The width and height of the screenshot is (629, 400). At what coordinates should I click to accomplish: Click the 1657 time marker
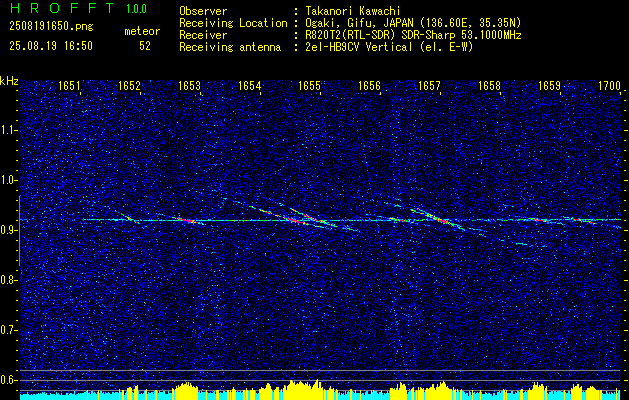[x=429, y=86]
